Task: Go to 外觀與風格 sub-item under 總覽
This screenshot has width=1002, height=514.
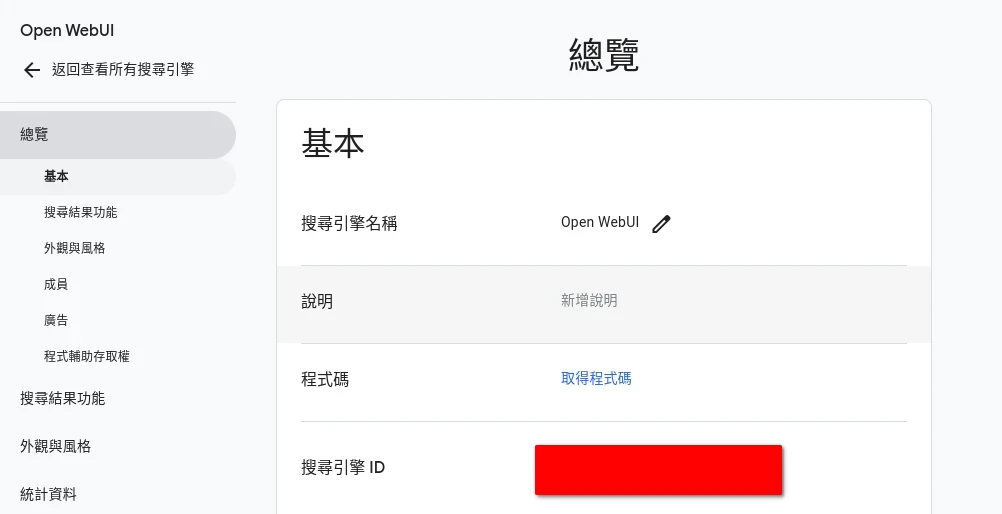Action: click(75, 249)
